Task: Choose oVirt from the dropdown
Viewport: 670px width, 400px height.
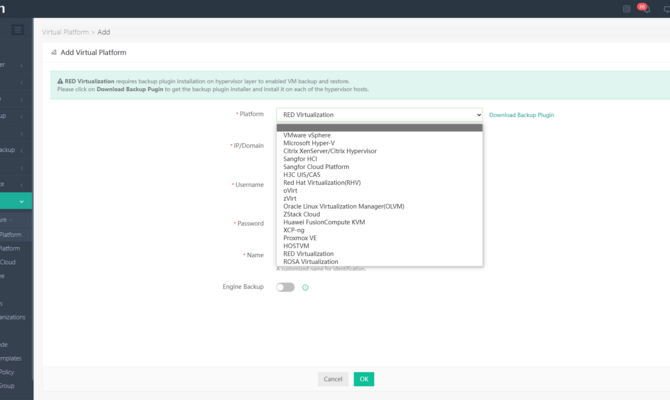Action: click(x=379, y=191)
